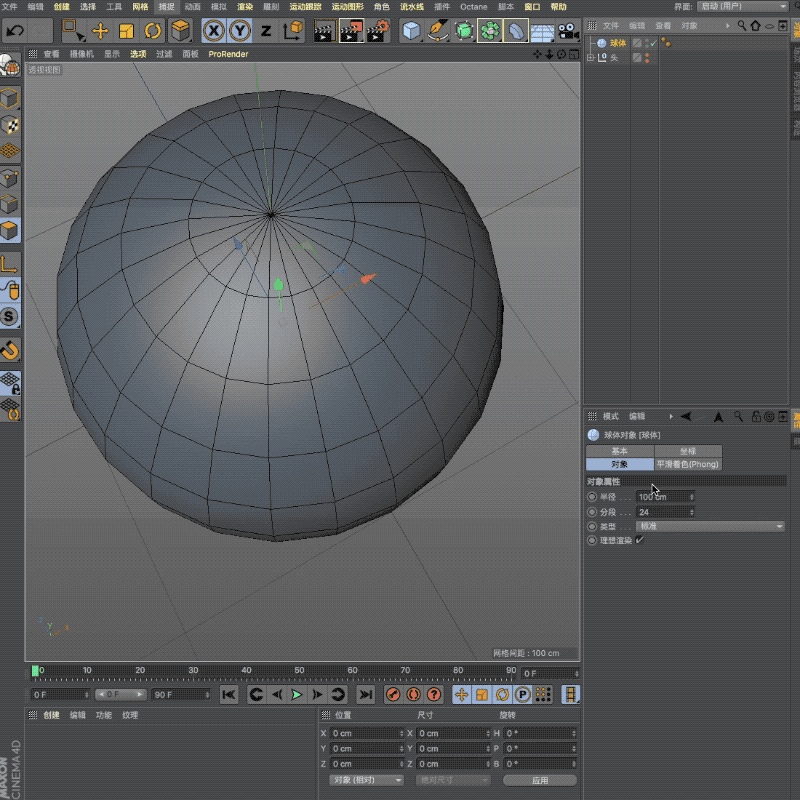Click the Record Active Objects button
Image resolution: width=800 pixels, height=800 pixels.
click(393, 694)
